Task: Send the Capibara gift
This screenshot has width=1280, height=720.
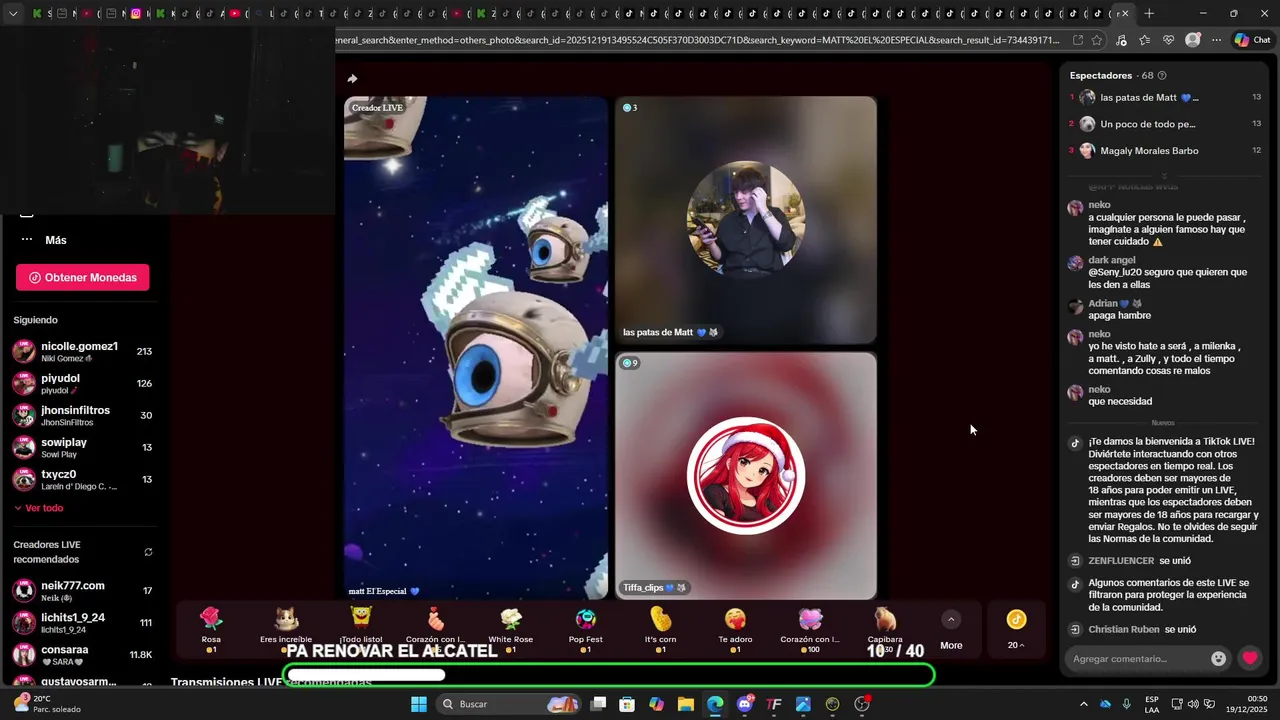Action: (885, 629)
